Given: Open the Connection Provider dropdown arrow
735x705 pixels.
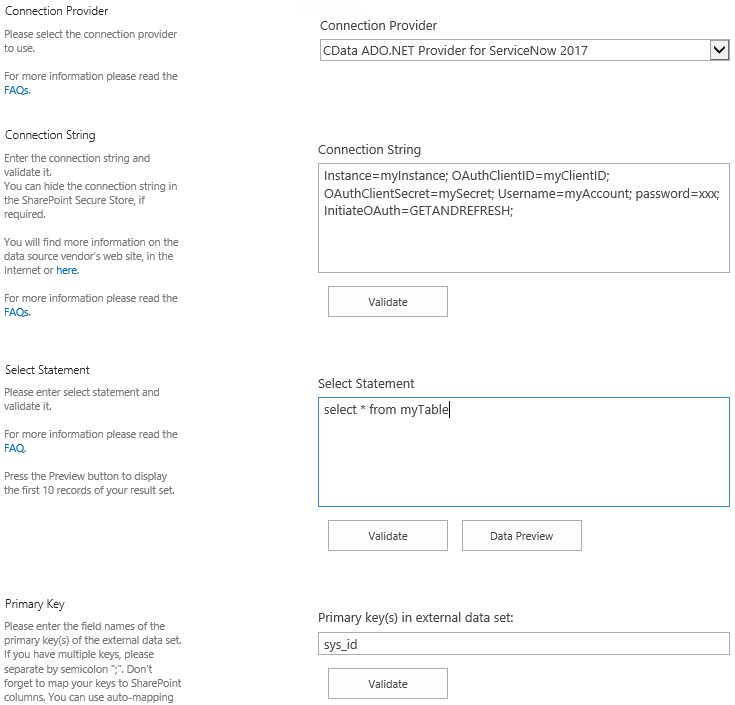Looking at the screenshot, I should click(x=718, y=50).
